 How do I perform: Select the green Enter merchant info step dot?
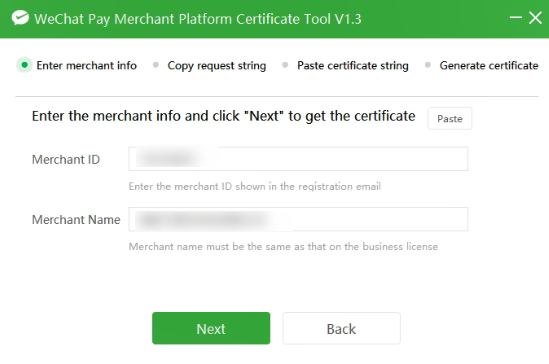25,65
